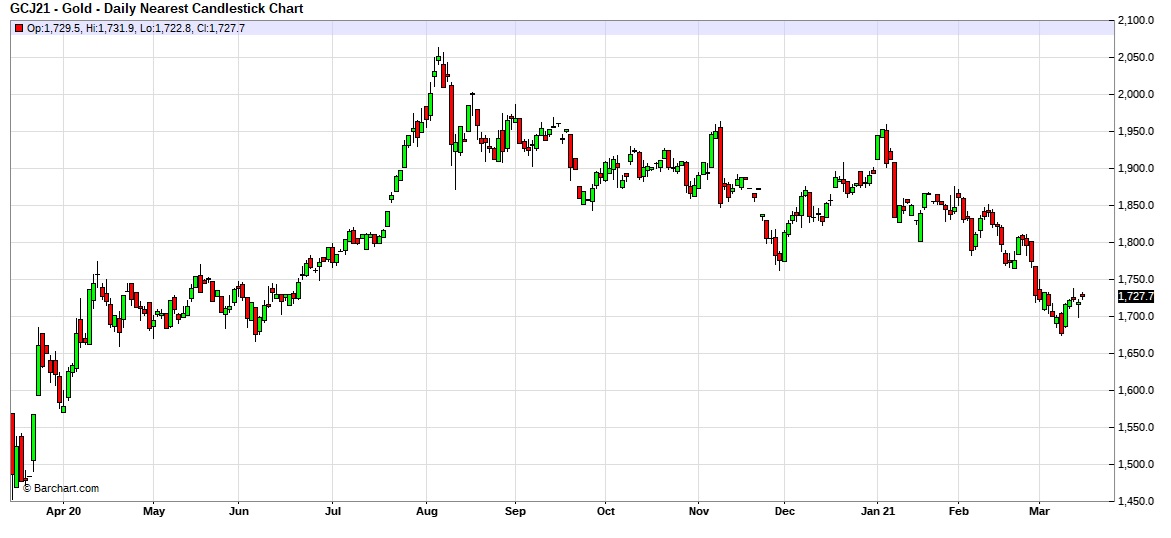Click the 1,650.0 price axis label
1171x538 pixels.
(1137, 353)
